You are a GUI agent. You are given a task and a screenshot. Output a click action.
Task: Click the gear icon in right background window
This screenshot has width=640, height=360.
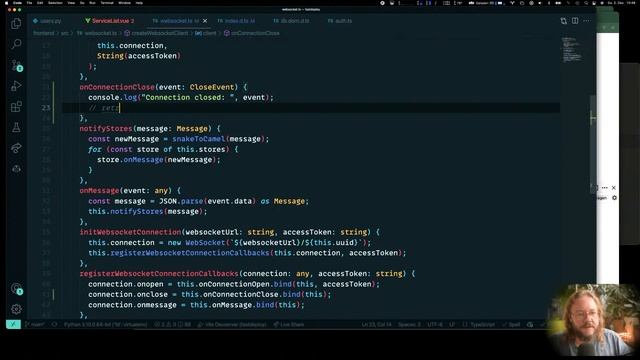click(x=614, y=198)
